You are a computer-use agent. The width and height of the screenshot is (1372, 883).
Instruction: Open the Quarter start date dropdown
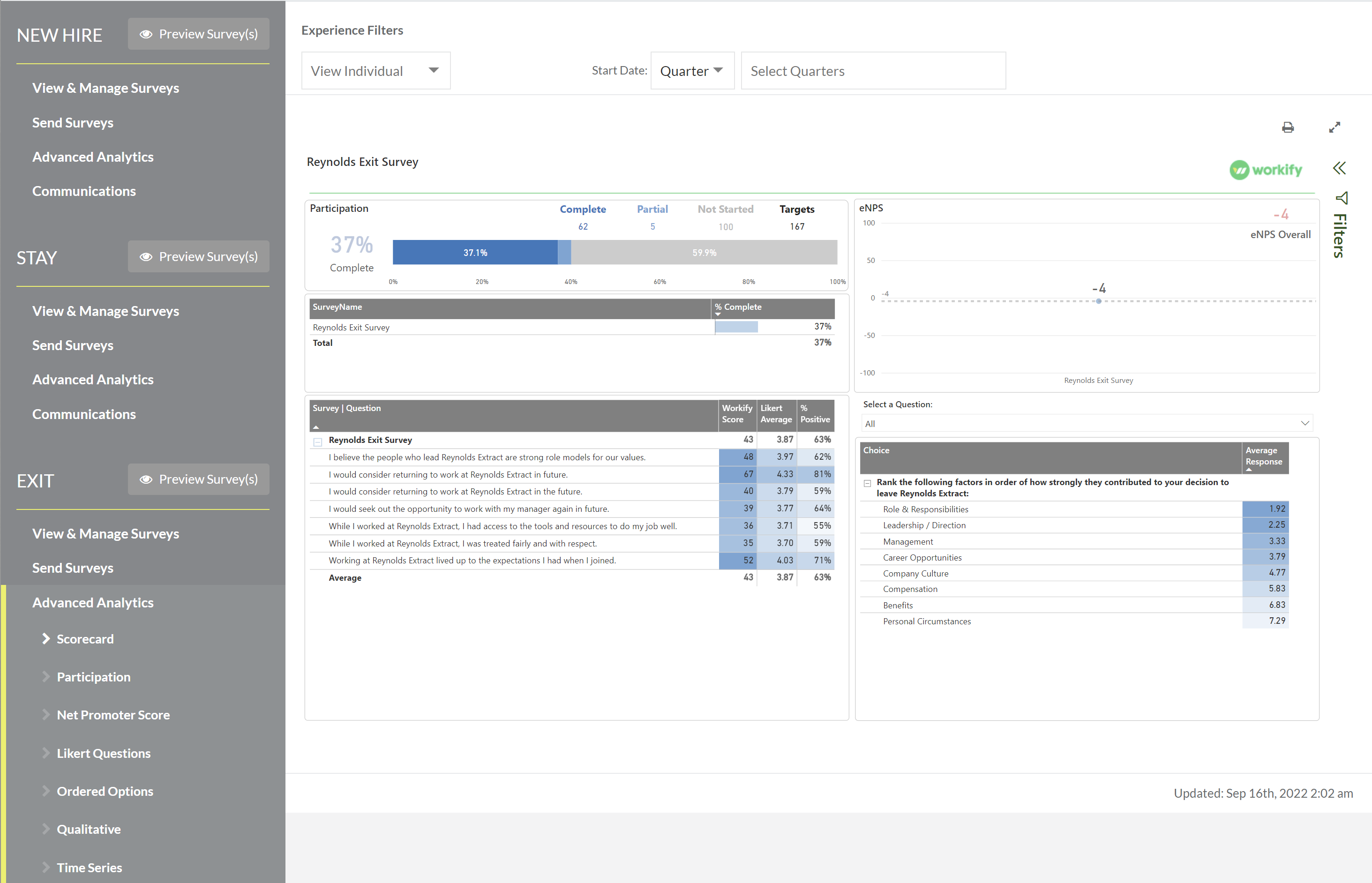pyautogui.click(x=692, y=70)
